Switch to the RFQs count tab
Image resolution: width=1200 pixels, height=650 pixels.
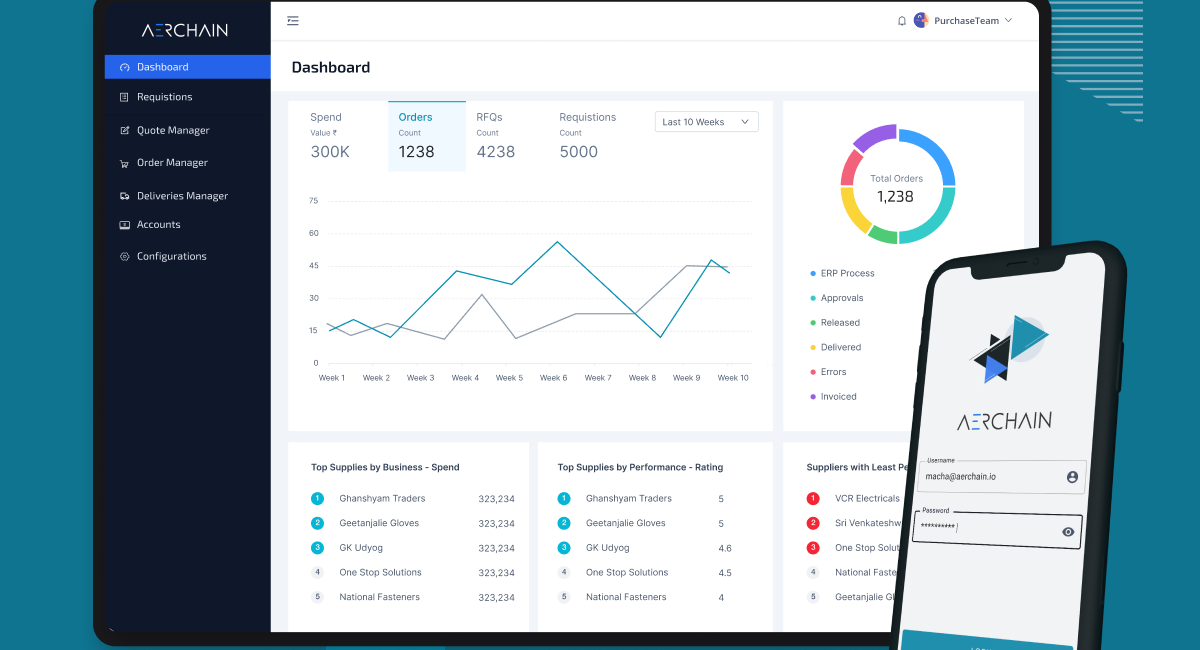tap(496, 135)
